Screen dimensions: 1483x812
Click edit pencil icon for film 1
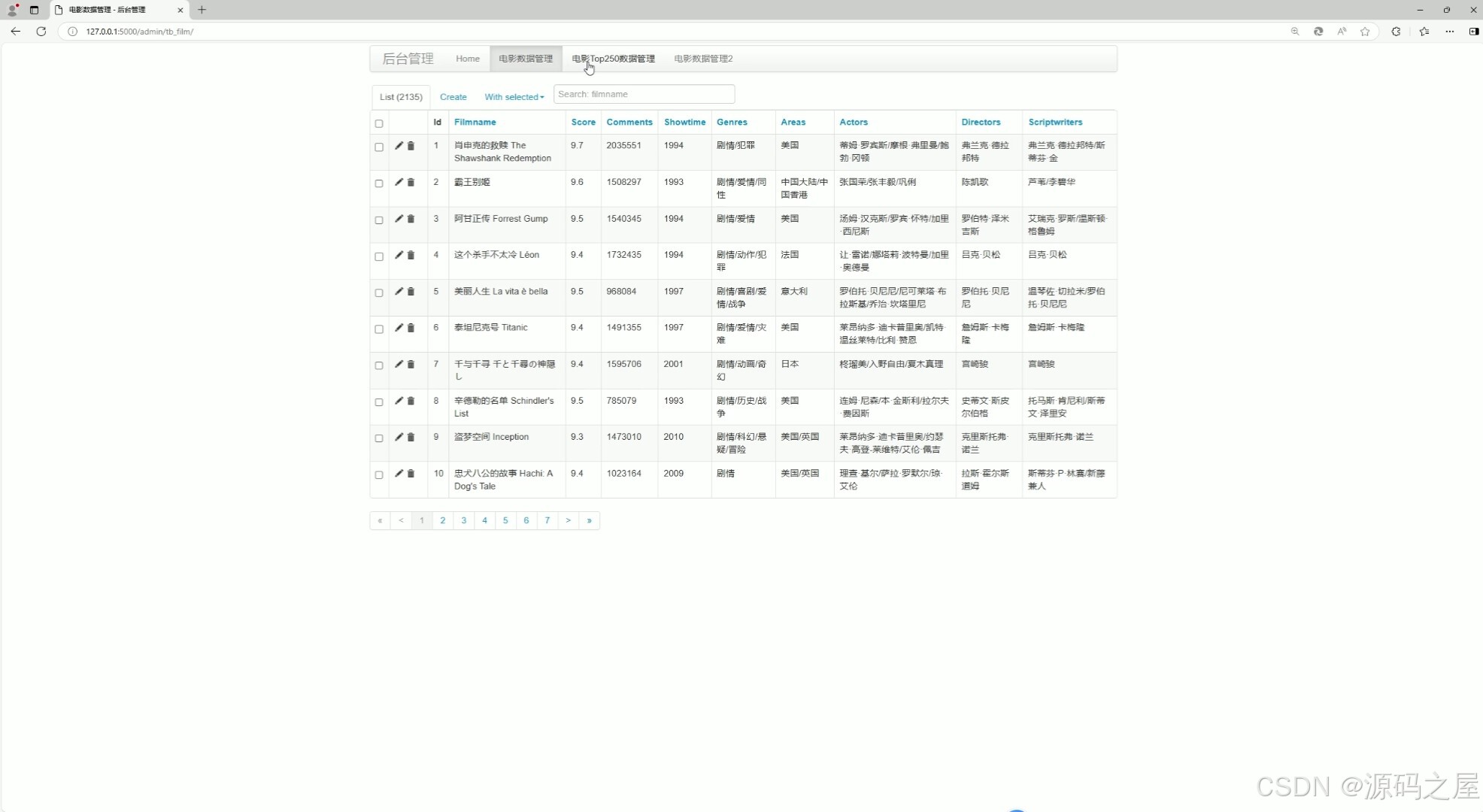pos(399,146)
